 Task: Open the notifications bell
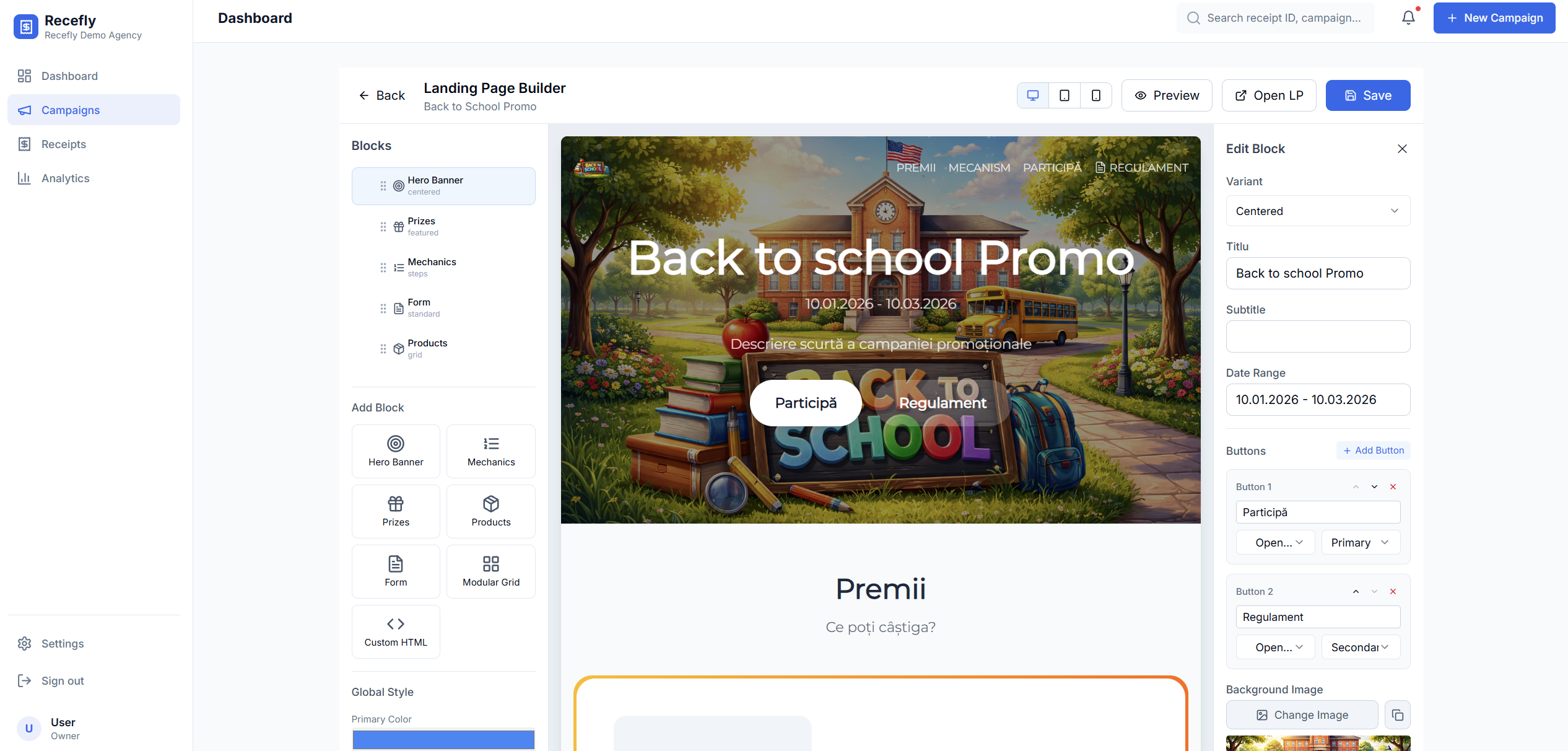click(1408, 17)
